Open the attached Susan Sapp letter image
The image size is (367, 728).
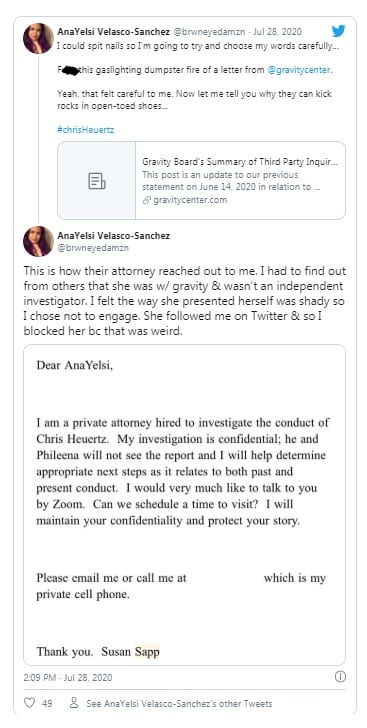coord(184,505)
